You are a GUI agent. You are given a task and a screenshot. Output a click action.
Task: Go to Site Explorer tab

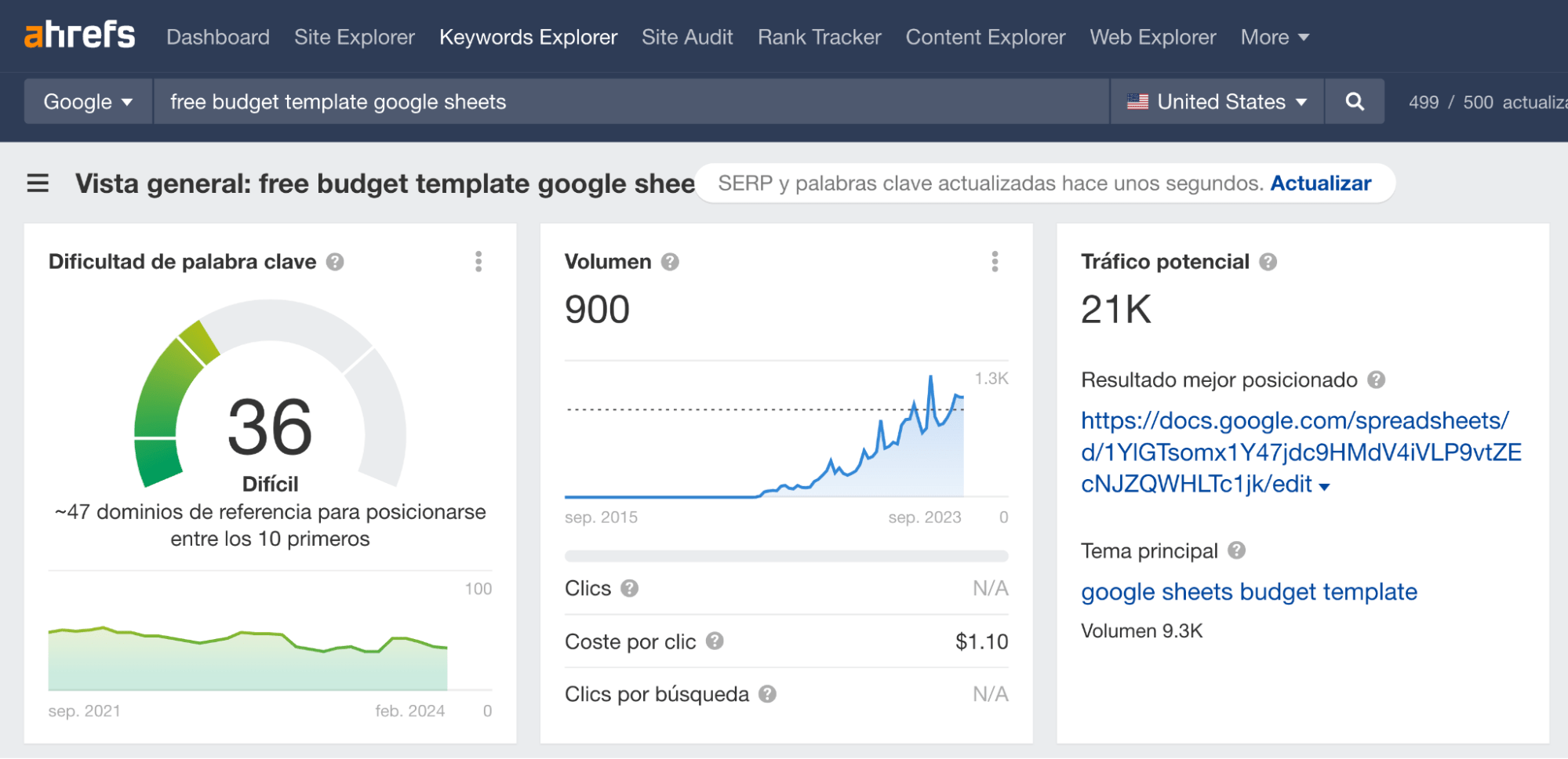(354, 37)
